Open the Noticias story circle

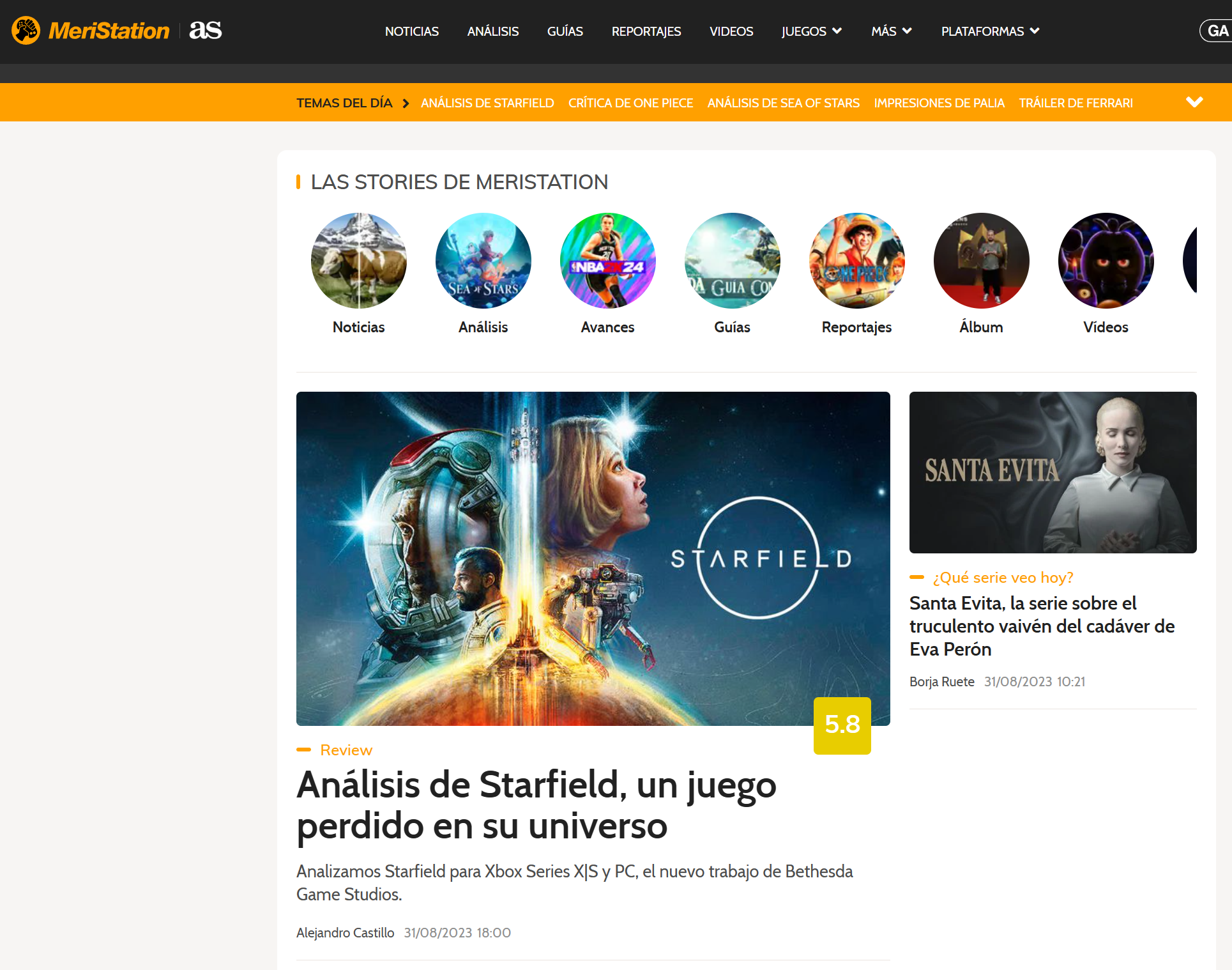point(359,261)
